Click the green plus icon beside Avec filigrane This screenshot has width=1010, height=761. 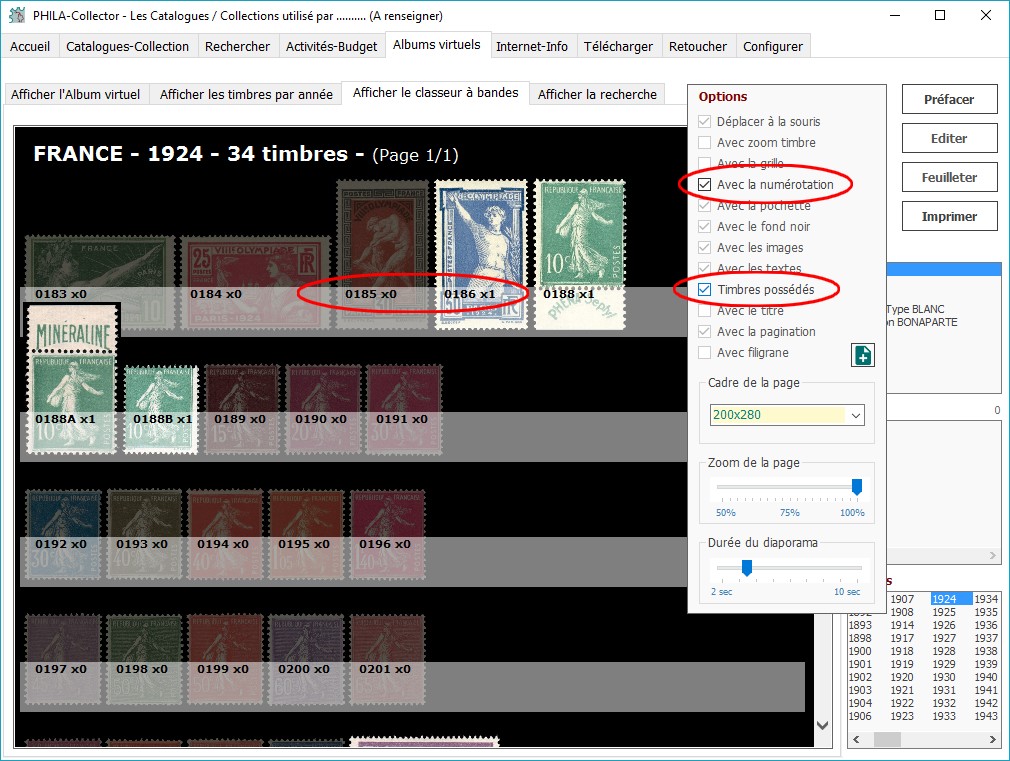pos(862,354)
